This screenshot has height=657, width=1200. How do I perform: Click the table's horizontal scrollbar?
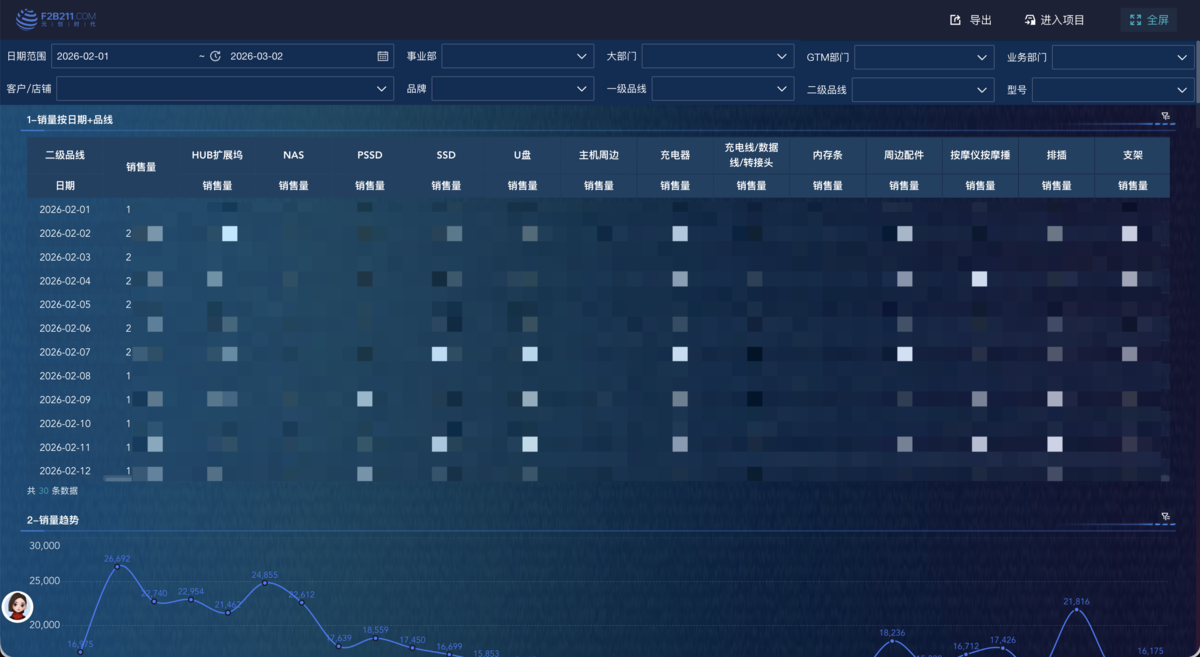(117, 480)
